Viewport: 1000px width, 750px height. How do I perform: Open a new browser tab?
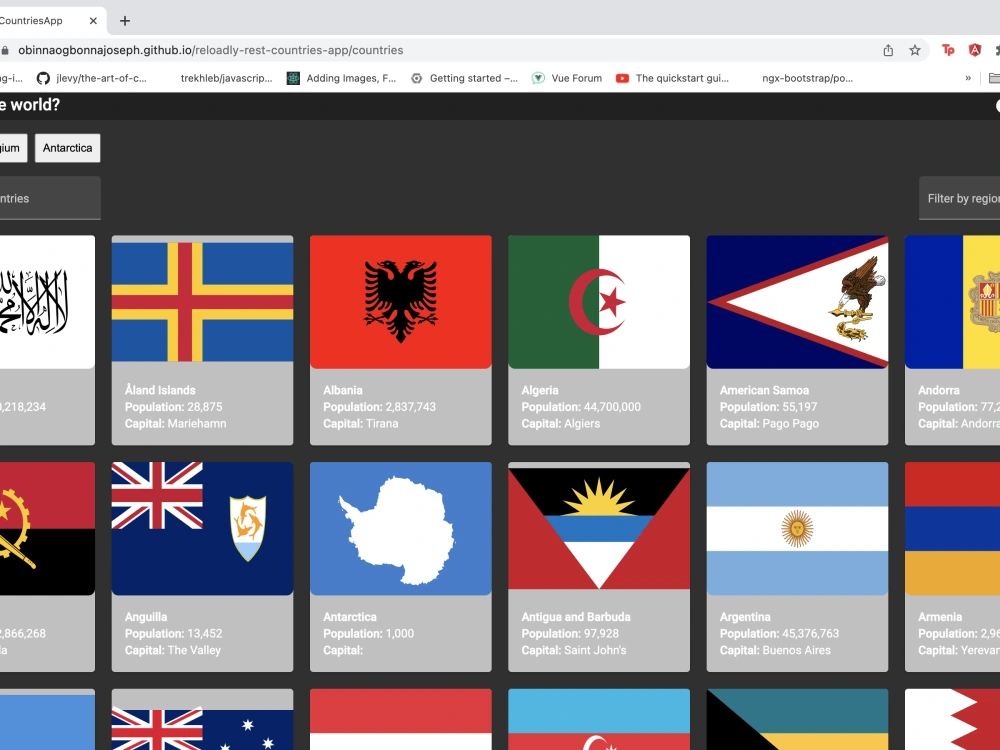coord(125,21)
